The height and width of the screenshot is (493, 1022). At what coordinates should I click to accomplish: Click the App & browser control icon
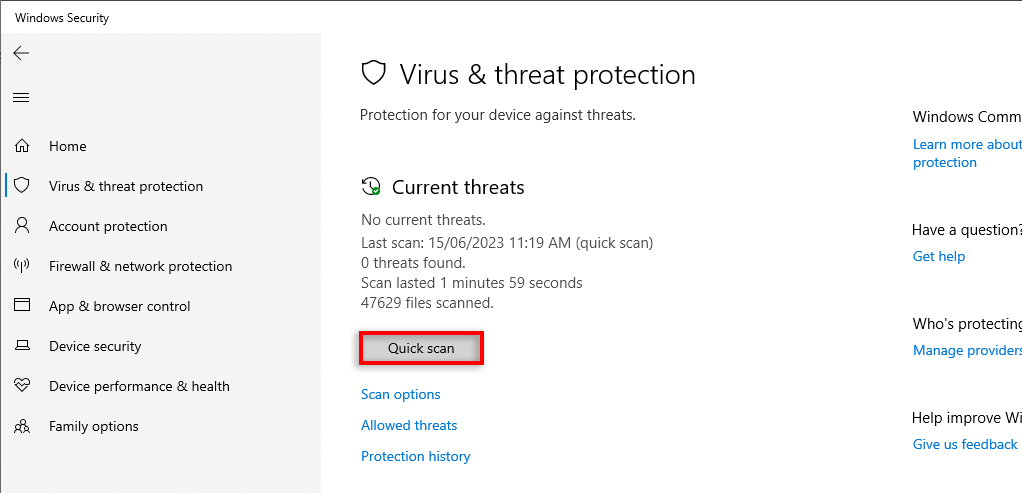pyautogui.click(x=21, y=306)
